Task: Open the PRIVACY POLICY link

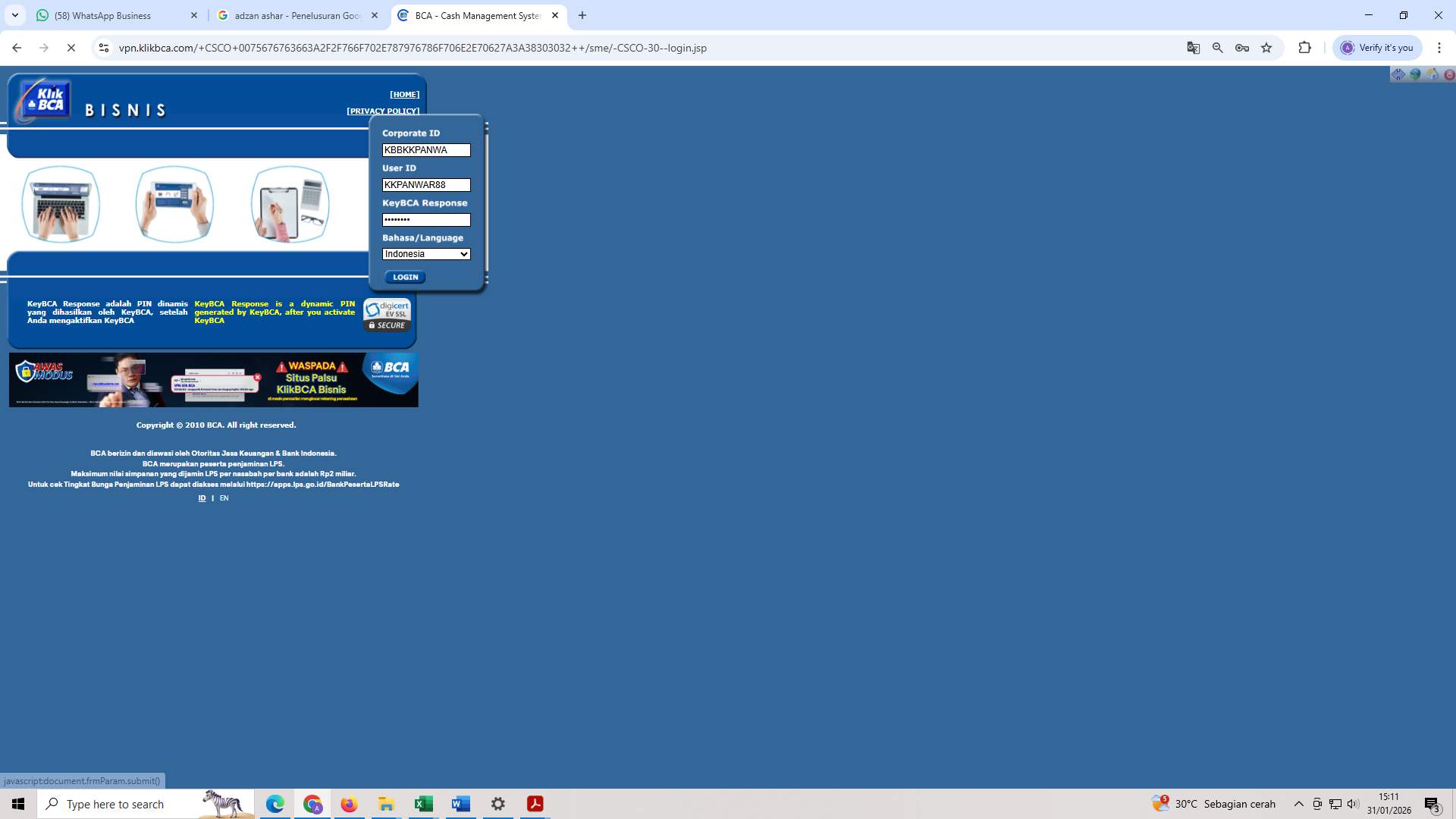Action: 383,111
